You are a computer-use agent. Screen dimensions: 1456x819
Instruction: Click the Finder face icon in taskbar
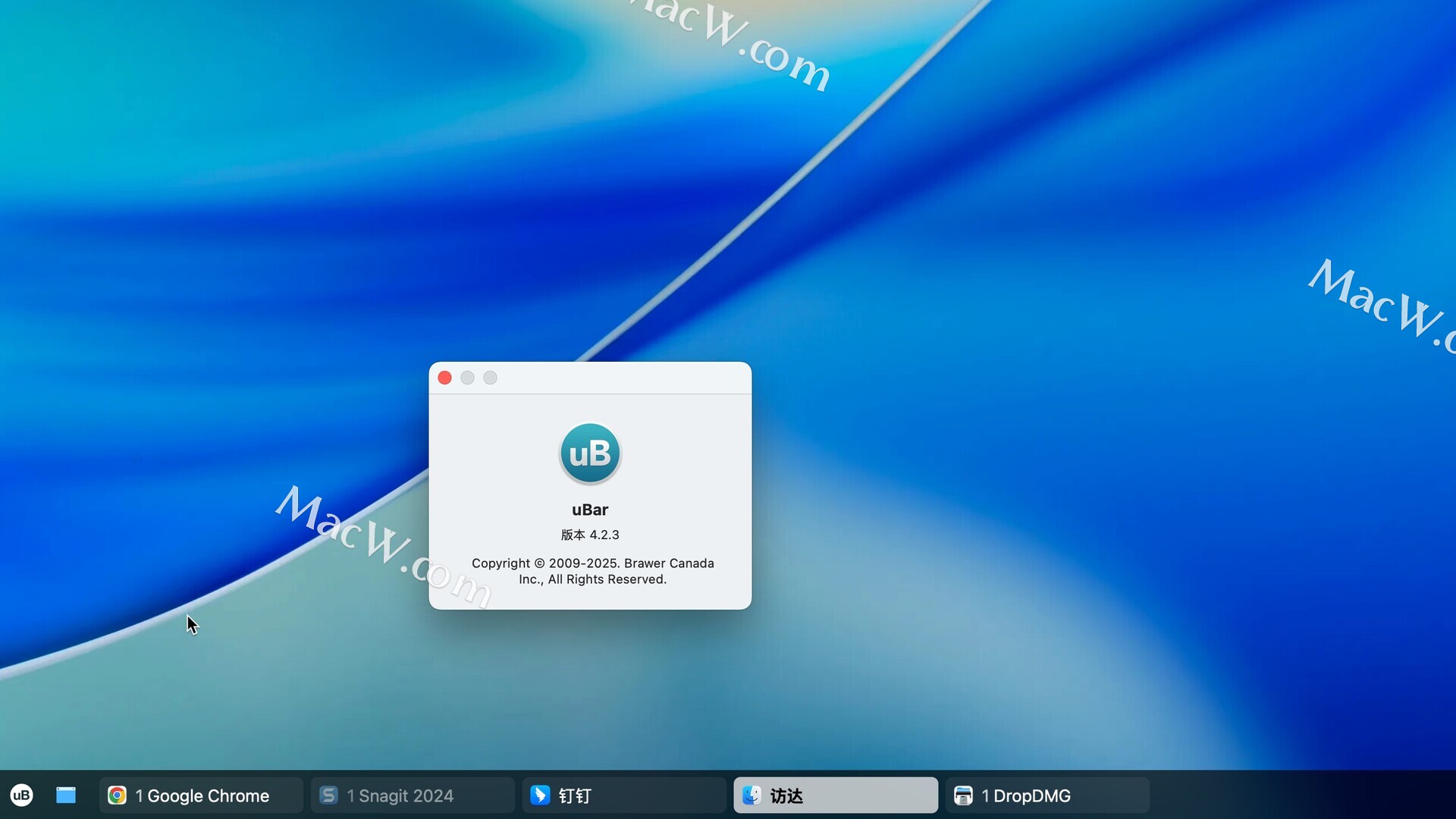point(752,795)
